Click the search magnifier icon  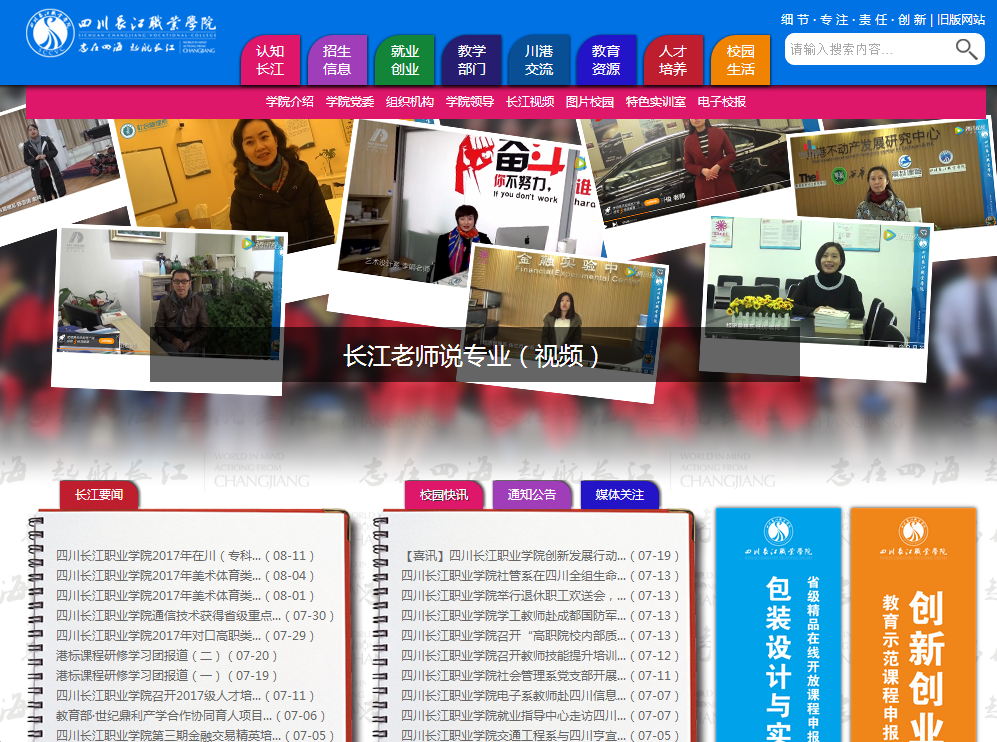(966, 49)
